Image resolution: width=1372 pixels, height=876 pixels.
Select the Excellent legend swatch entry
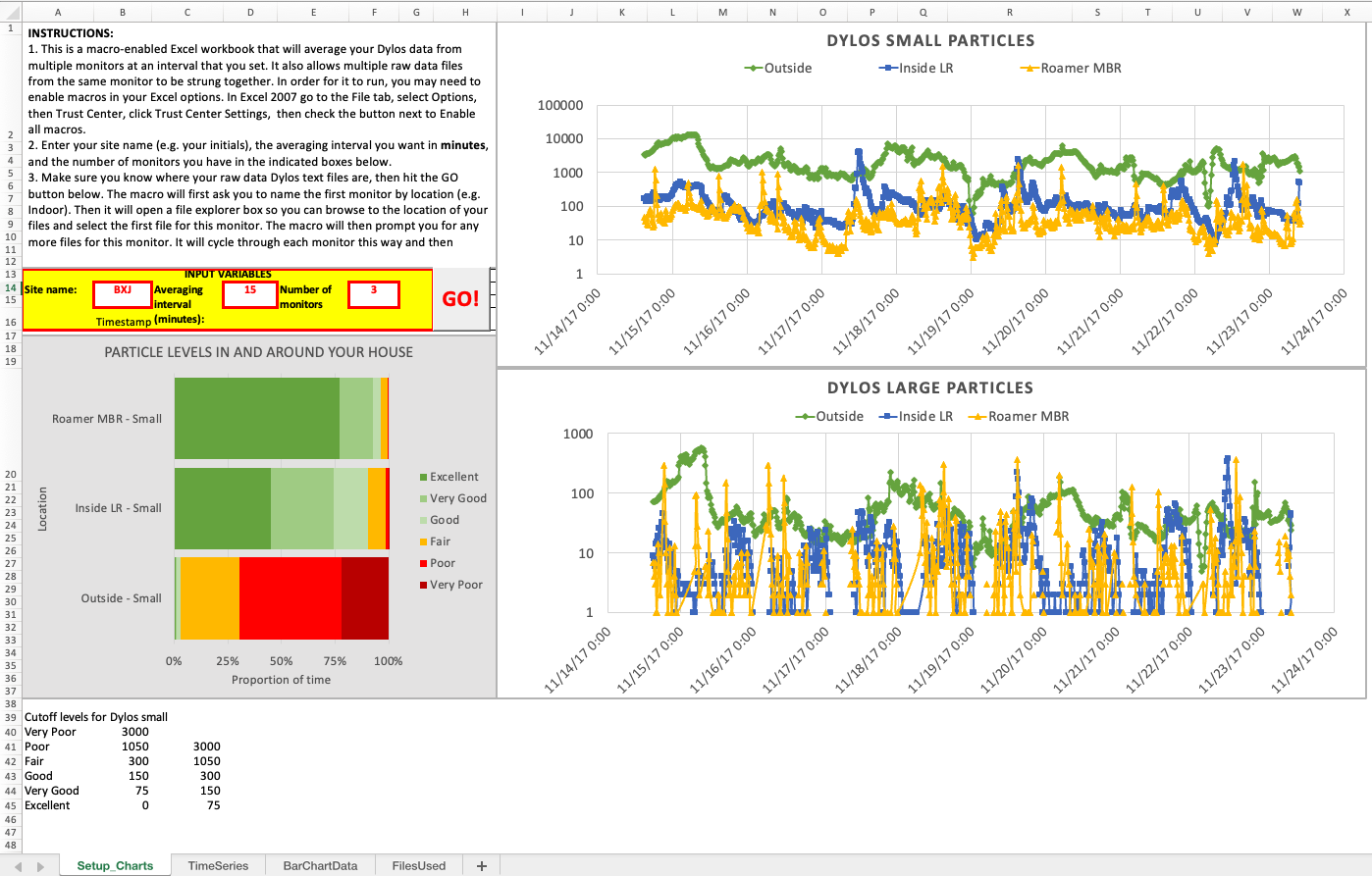(449, 477)
